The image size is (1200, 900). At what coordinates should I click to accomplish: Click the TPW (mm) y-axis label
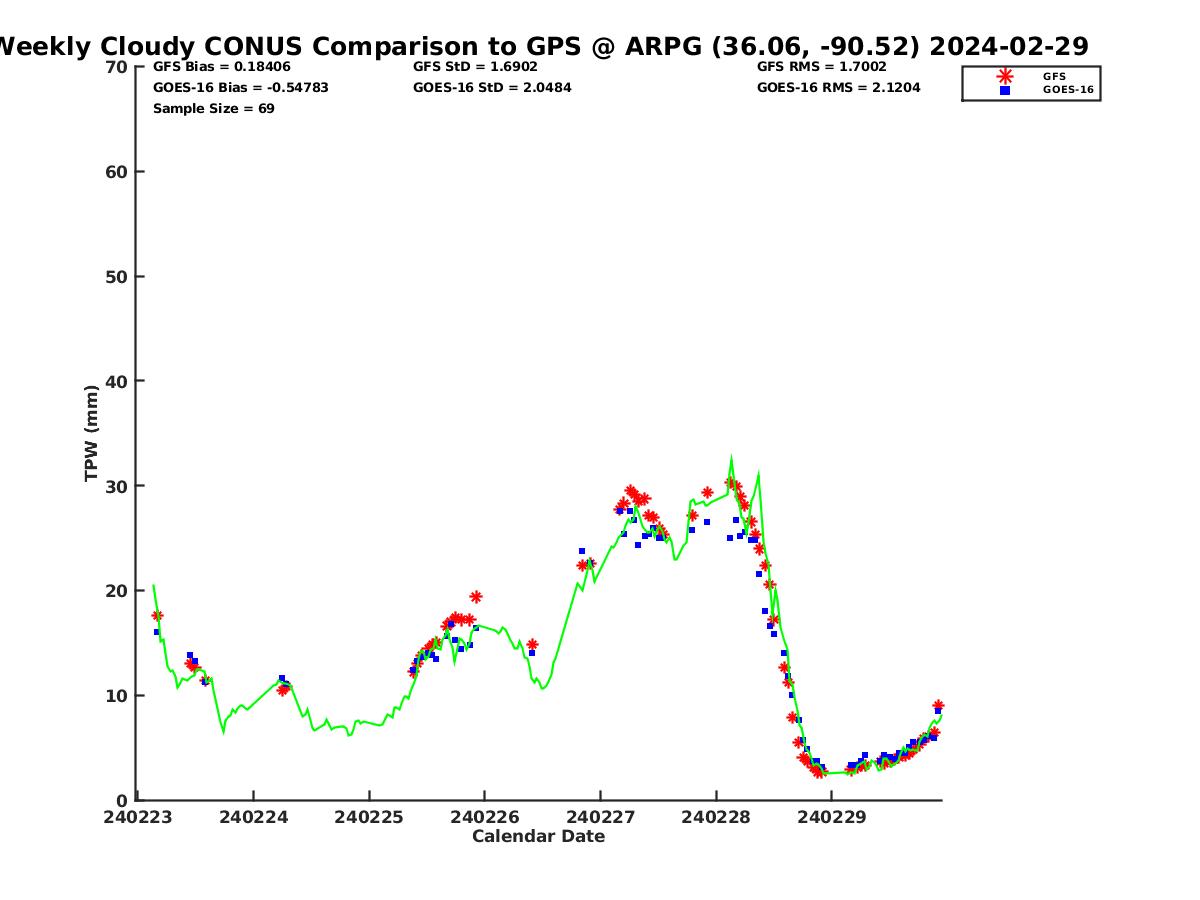pyautogui.click(x=92, y=433)
